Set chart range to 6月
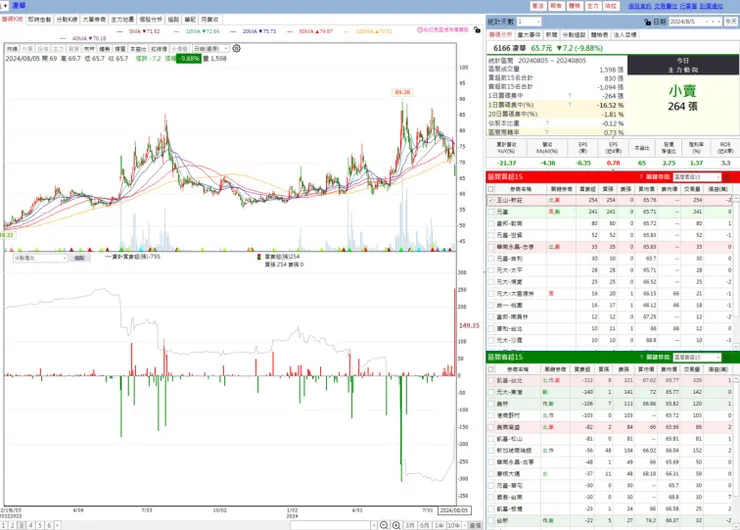Viewport: 740px width, 530px height. coord(425,525)
